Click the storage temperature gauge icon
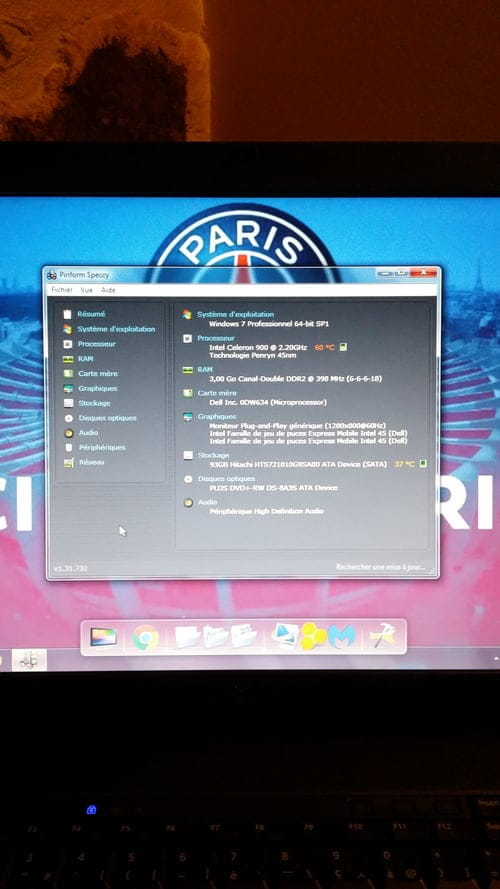 click(x=423, y=464)
